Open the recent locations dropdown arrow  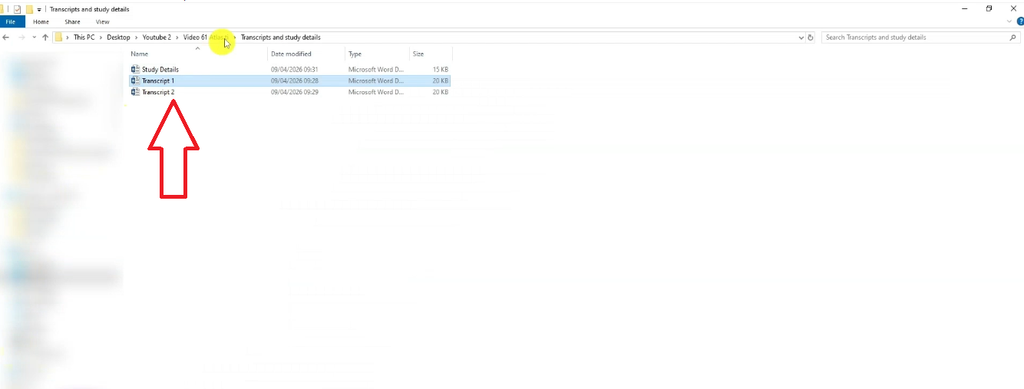(x=34, y=38)
